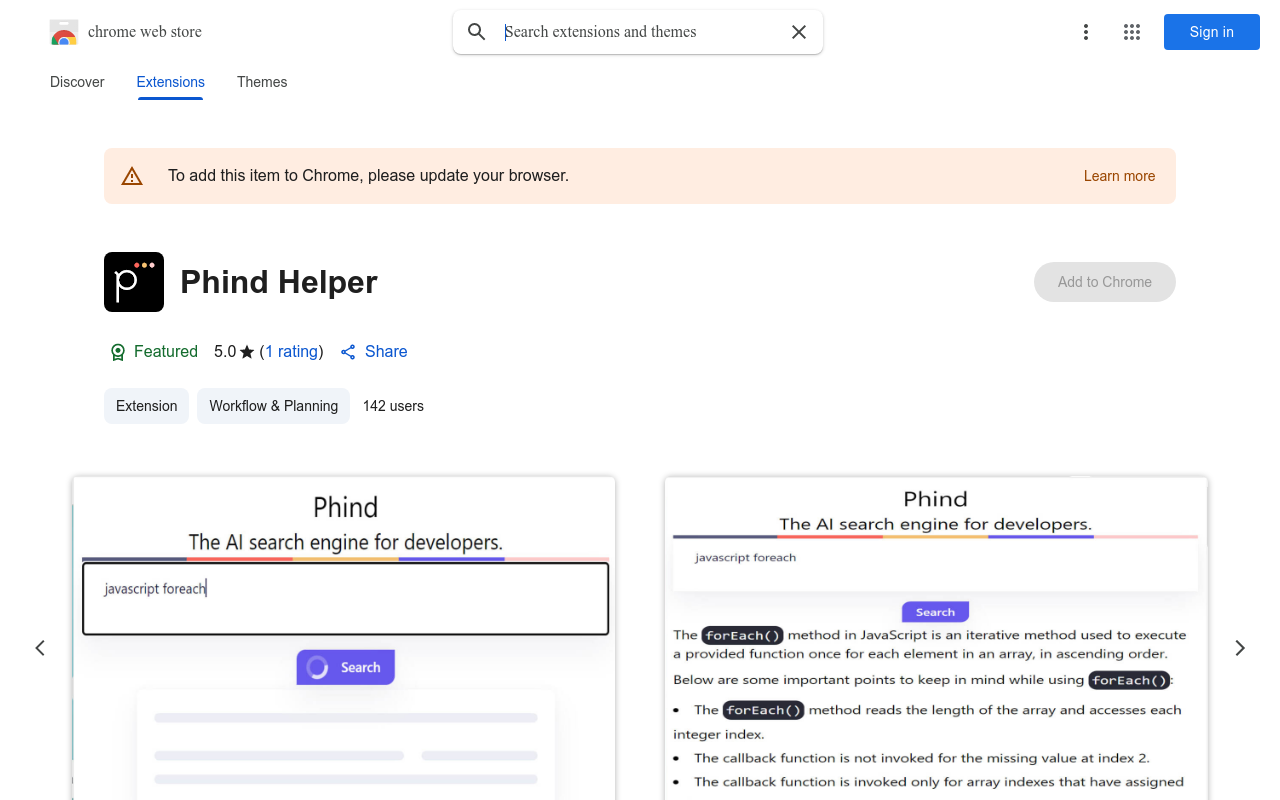
Task: Click the 142 users text
Action: [x=393, y=406]
